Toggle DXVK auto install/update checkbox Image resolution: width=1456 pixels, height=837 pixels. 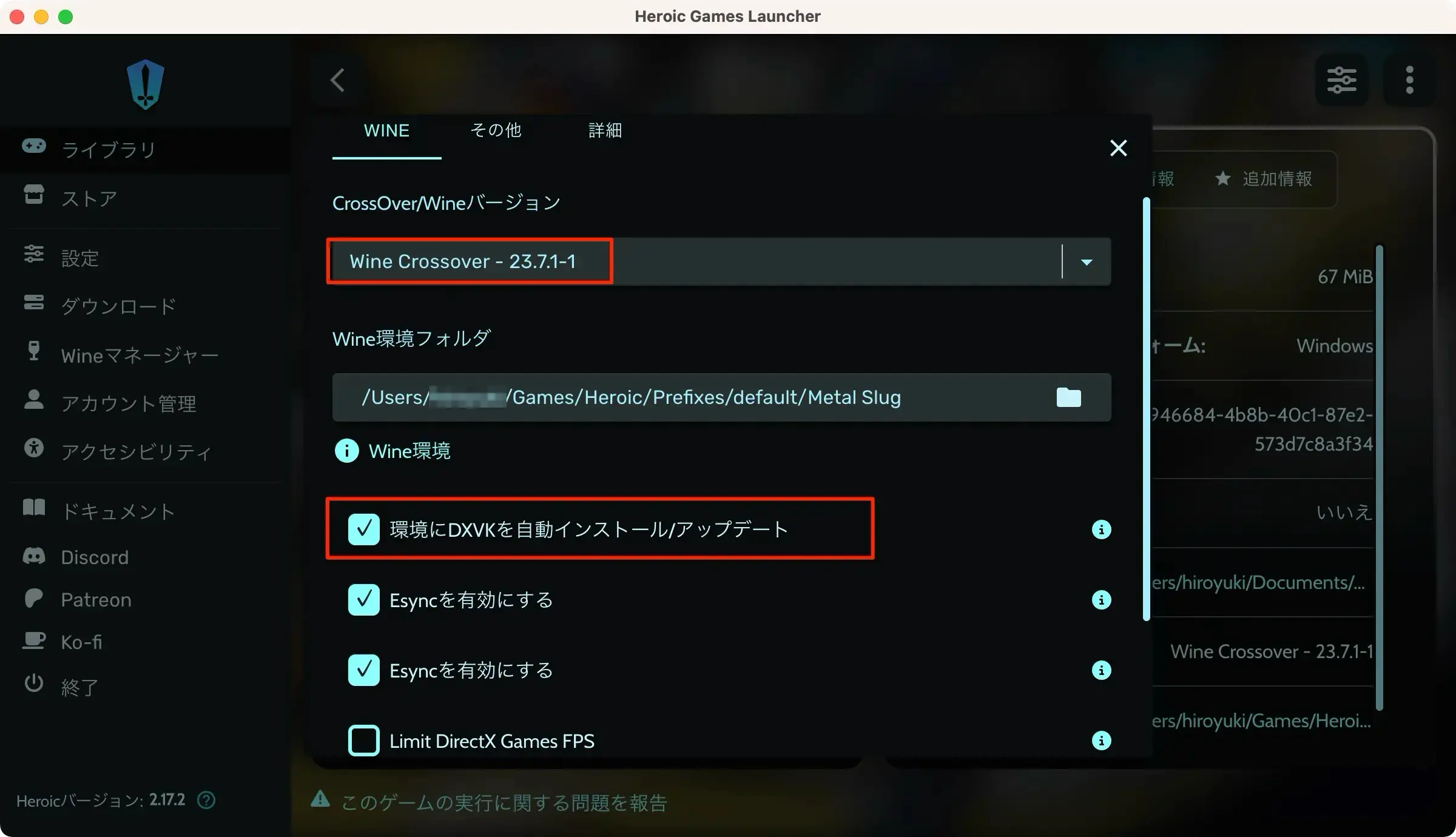(363, 529)
